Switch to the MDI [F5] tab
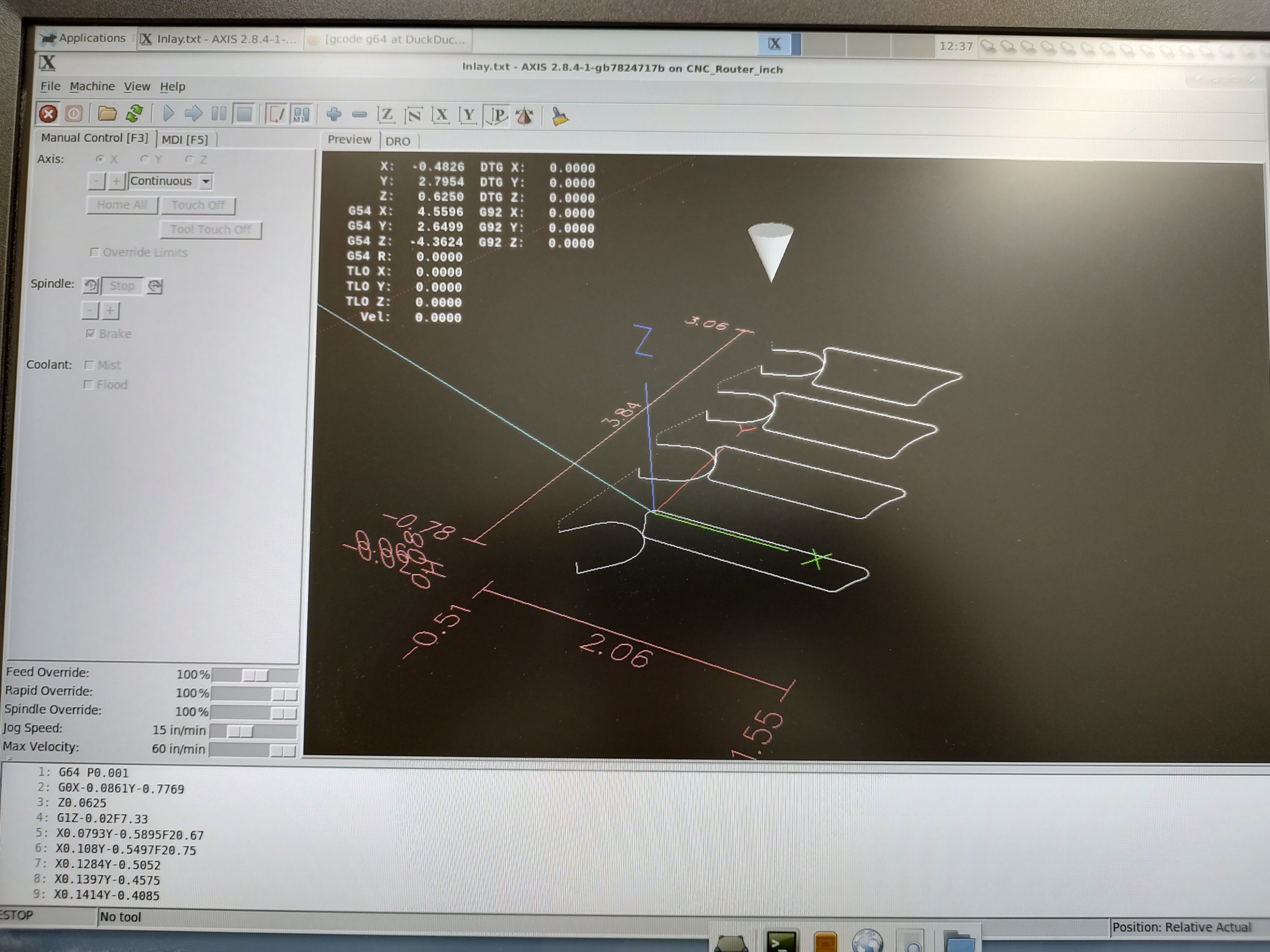The image size is (1270, 952). point(185,140)
